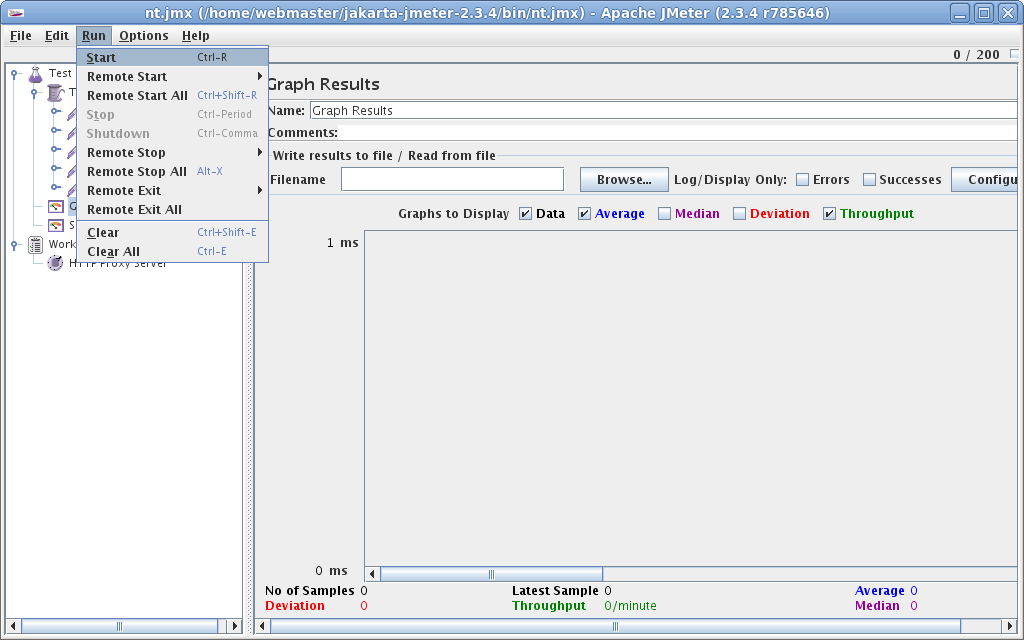The height and width of the screenshot is (640, 1024).
Task: Click the 'Graphs to Display' label
Action: [454, 214]
